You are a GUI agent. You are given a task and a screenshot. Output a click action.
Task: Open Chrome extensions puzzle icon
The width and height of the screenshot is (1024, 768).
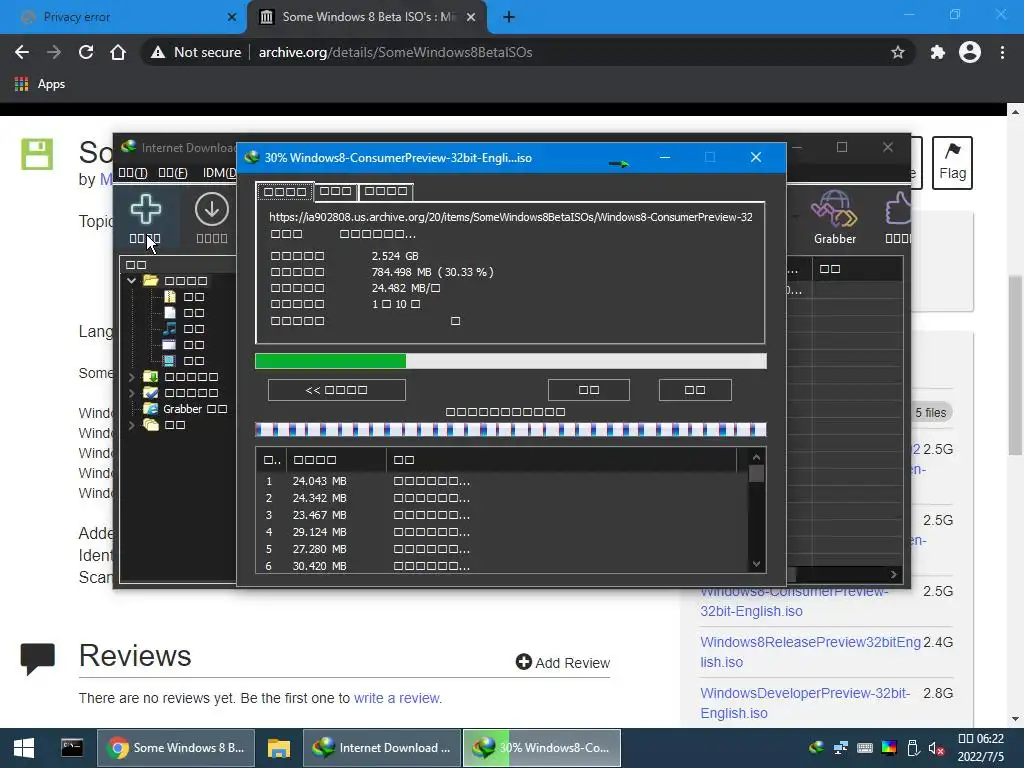(938, 52)
